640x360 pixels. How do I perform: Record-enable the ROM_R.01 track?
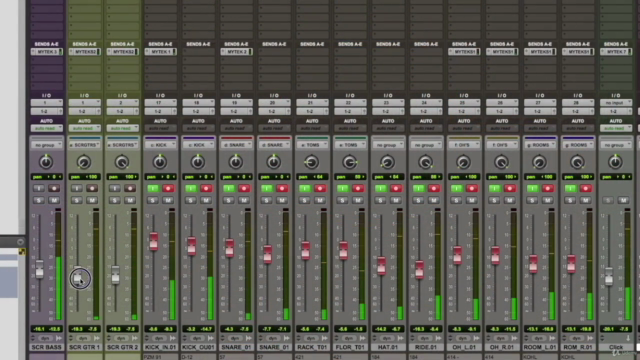coord(586,188)
